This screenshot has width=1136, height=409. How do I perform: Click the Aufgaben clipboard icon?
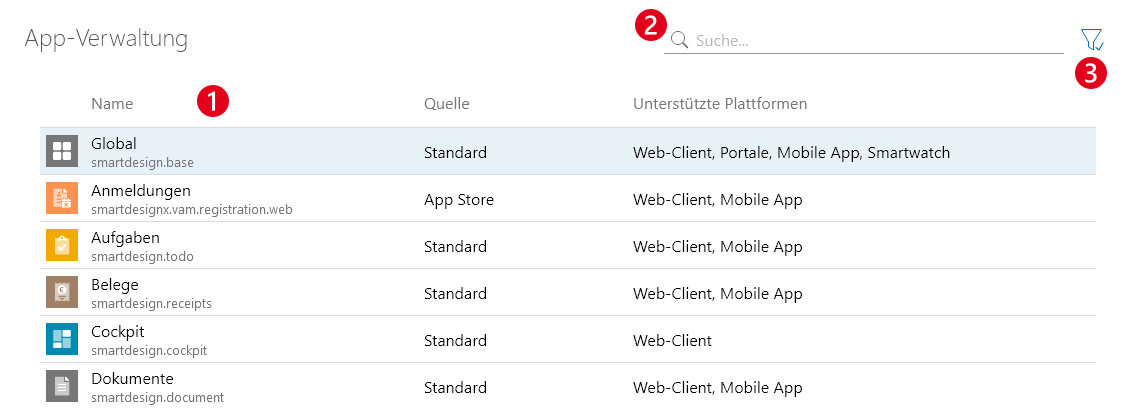point(62,246)
